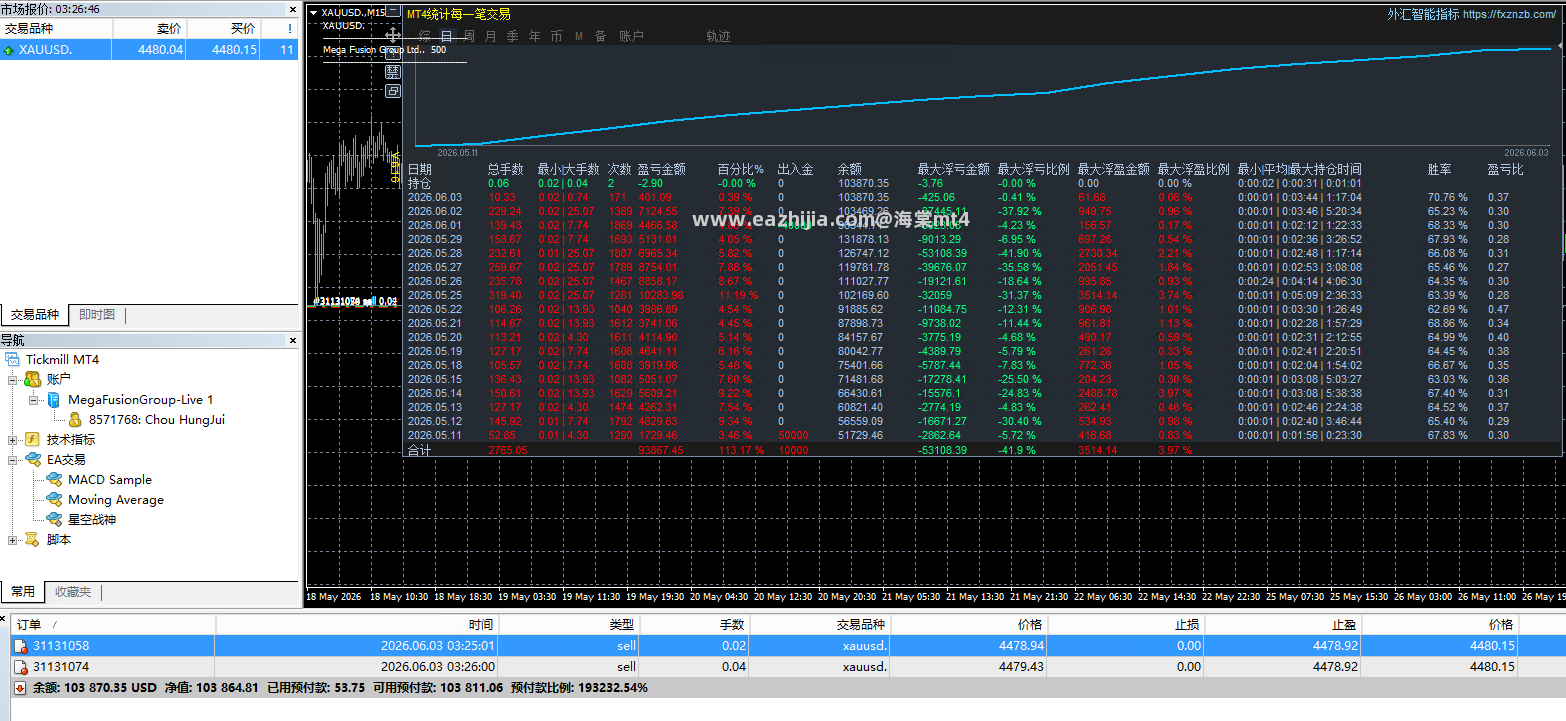Click the 外汇智能指标 label link
This screenshot has height=721, width=1566.
coord(1424,14)
